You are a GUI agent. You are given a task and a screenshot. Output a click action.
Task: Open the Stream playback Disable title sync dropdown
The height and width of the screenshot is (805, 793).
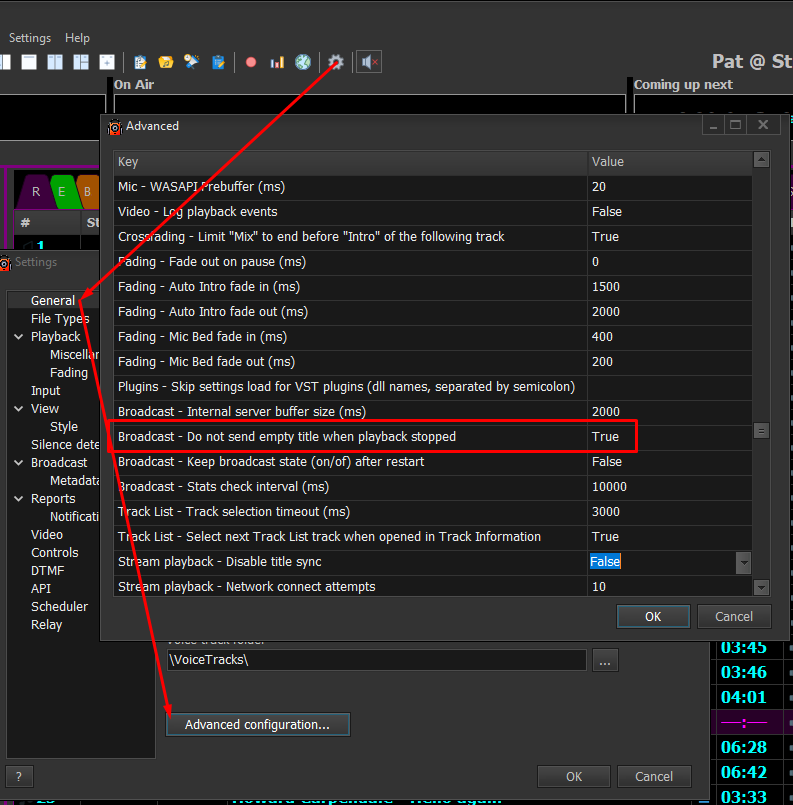pyautogui.click(x=743, y=562)
